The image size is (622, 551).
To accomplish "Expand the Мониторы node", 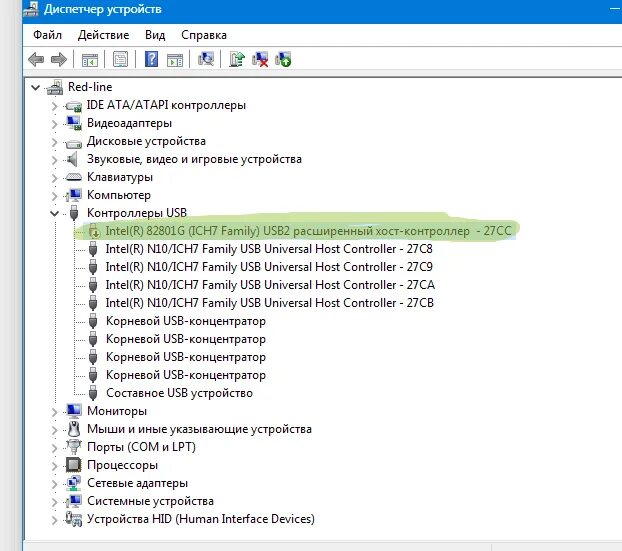I will 54,412.
